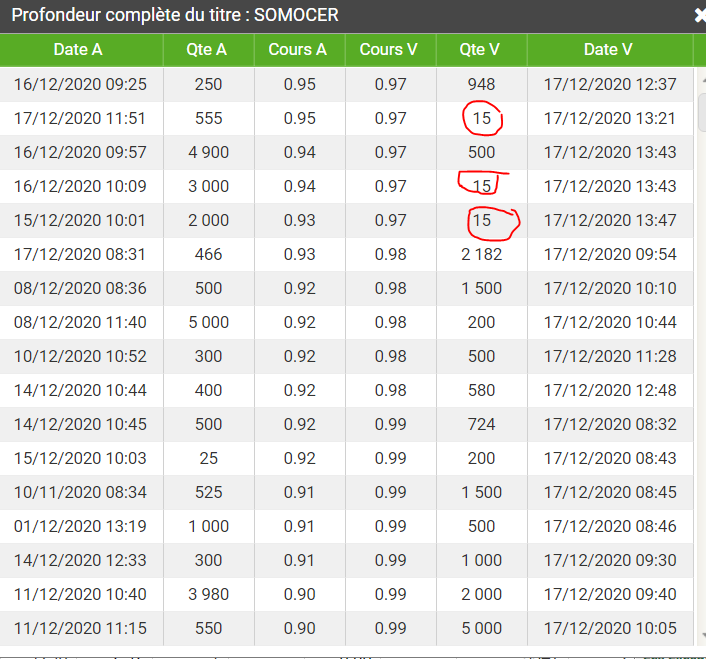The height and width of the screenshot is (659, 706).
Task: Select Date A cell 16/12/2020 10:09
Action: (80, 186)
